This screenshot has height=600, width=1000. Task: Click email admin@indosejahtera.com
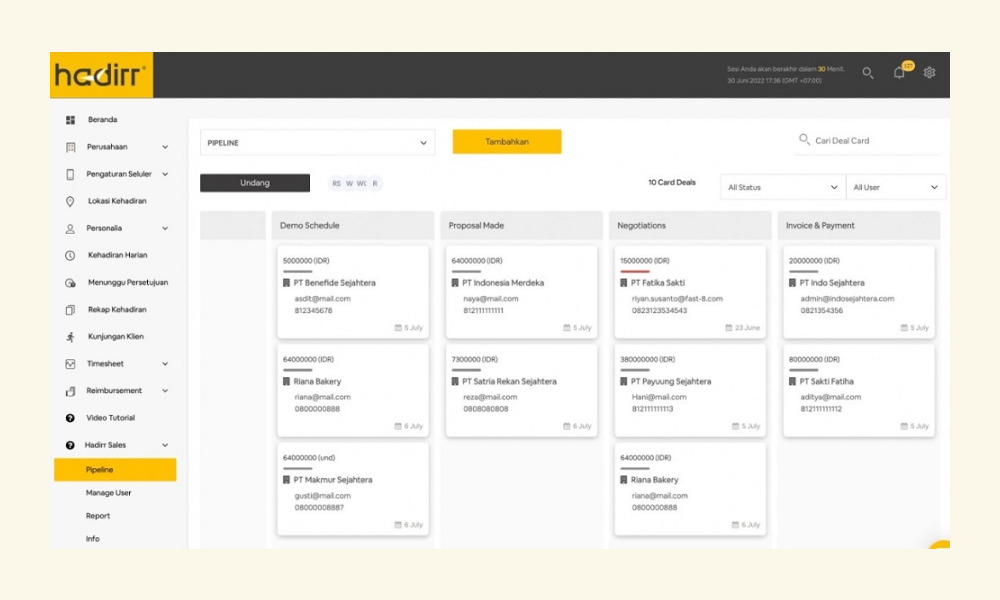pos(848,298)
